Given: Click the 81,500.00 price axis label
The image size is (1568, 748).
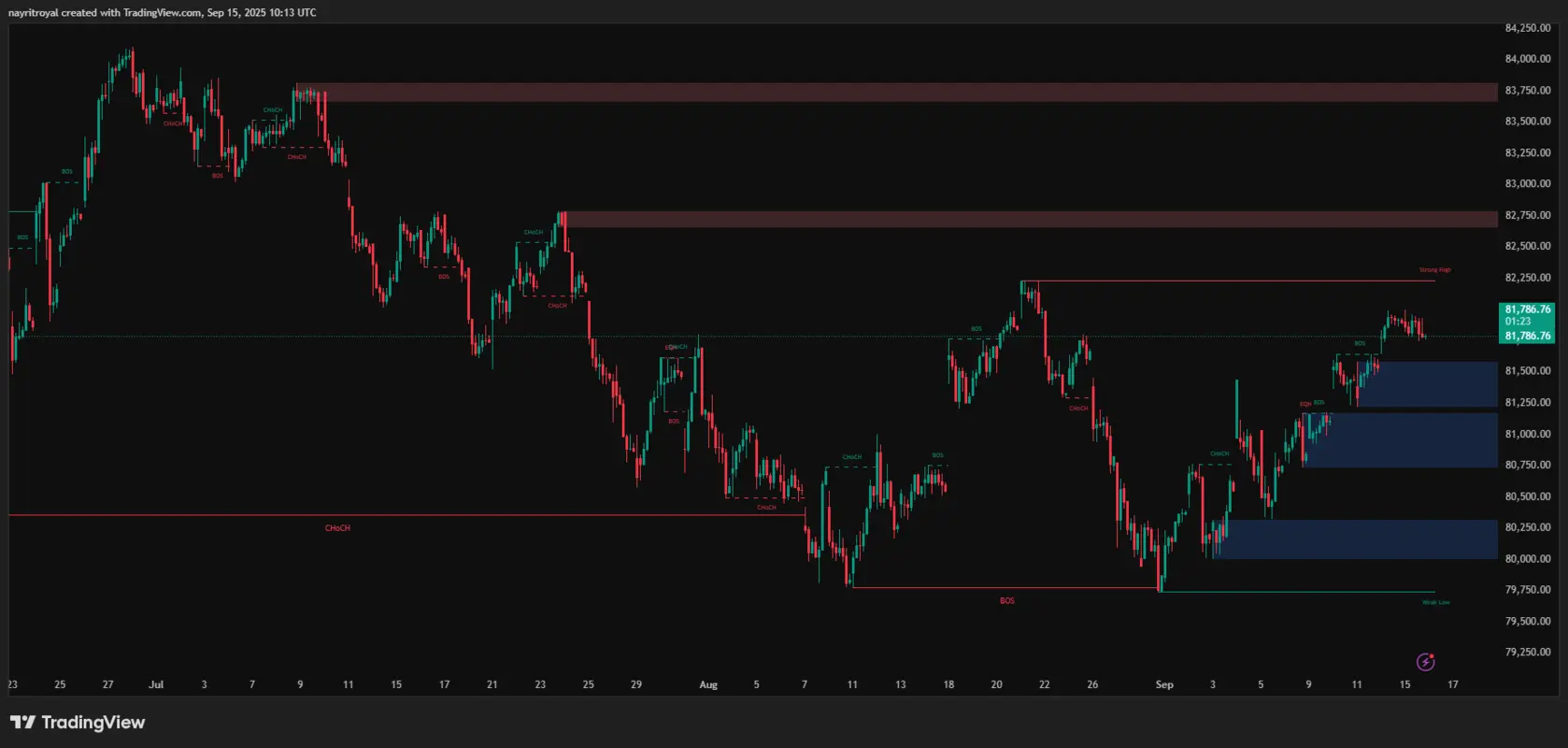Looking at the screenshot, I should (1528, 371).
